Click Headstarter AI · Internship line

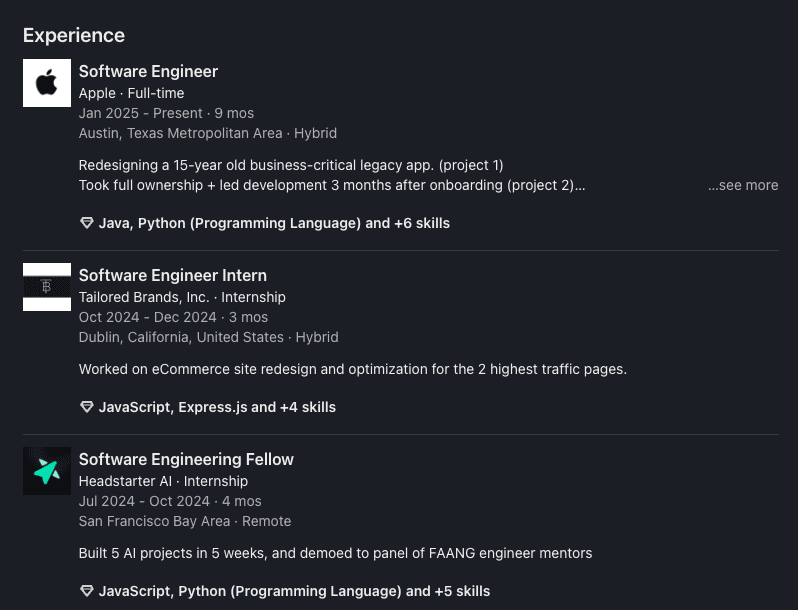[163, 481]
